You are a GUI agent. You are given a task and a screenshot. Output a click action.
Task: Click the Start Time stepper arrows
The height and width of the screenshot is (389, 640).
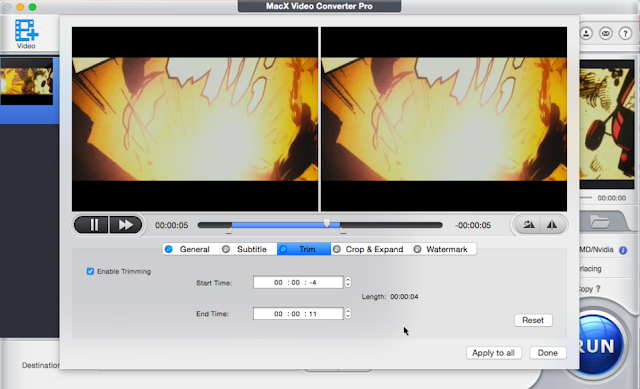pos(348,282)
